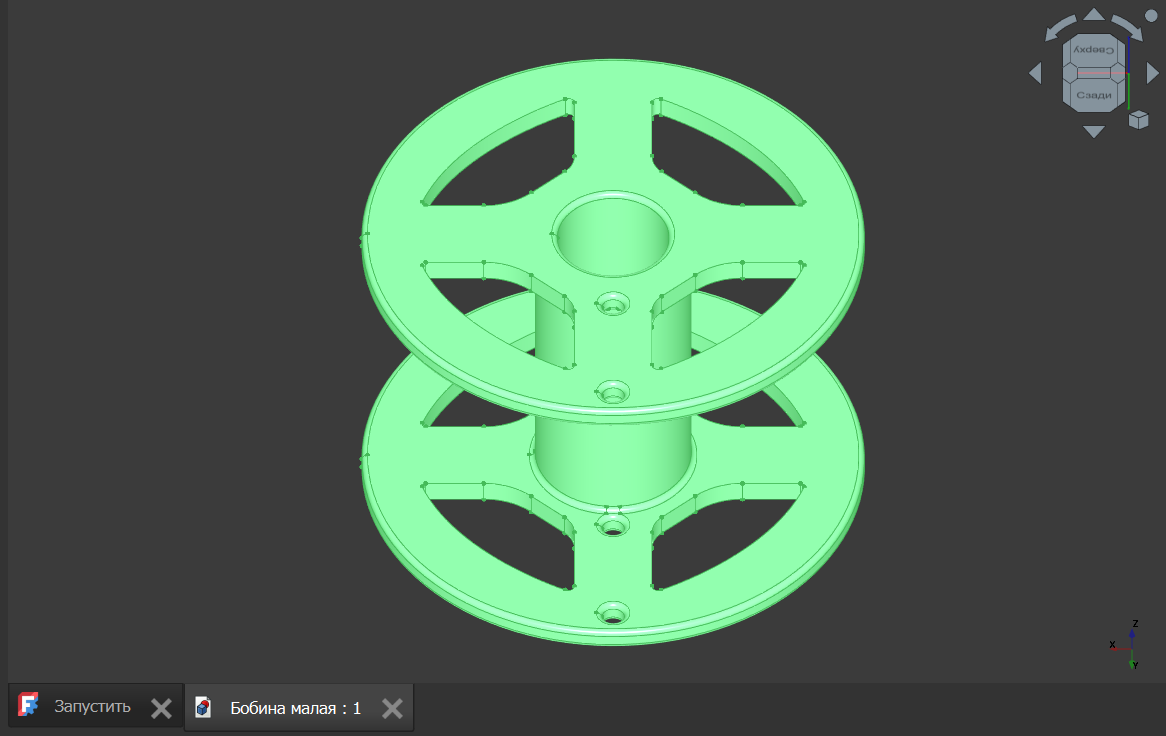Switch to the "Бобина малая : 1" tab
Image resolution: width=1166 pixels, height=736 pixels.
pyautogui.click(x=295, y=708)
